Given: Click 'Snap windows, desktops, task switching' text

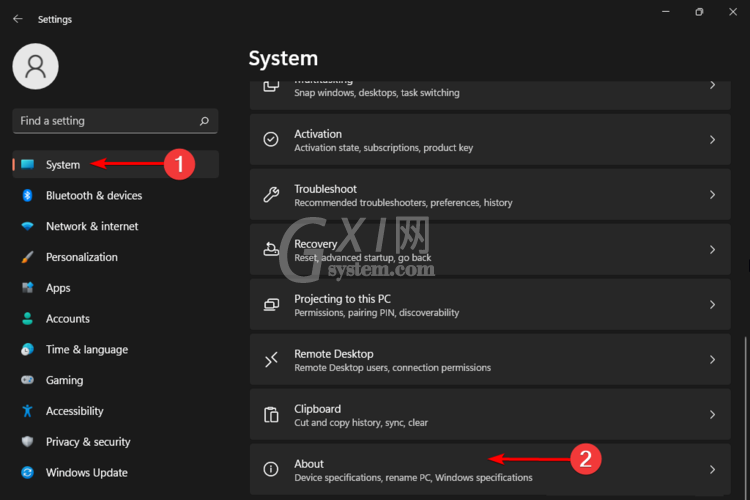Looking at the screenshot, I should pyautogui.click(x=376, y=93).
